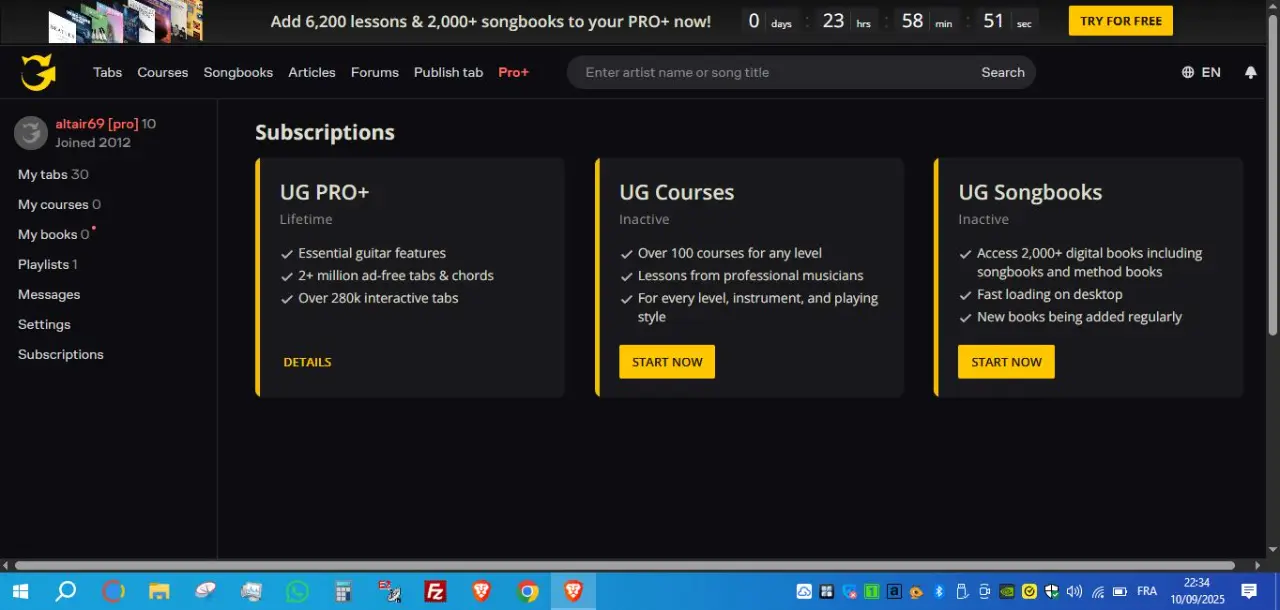Click the highlighted active Brave taskbar icon
This screenshot has width=1280, height=610.
(x=573, y=591)
